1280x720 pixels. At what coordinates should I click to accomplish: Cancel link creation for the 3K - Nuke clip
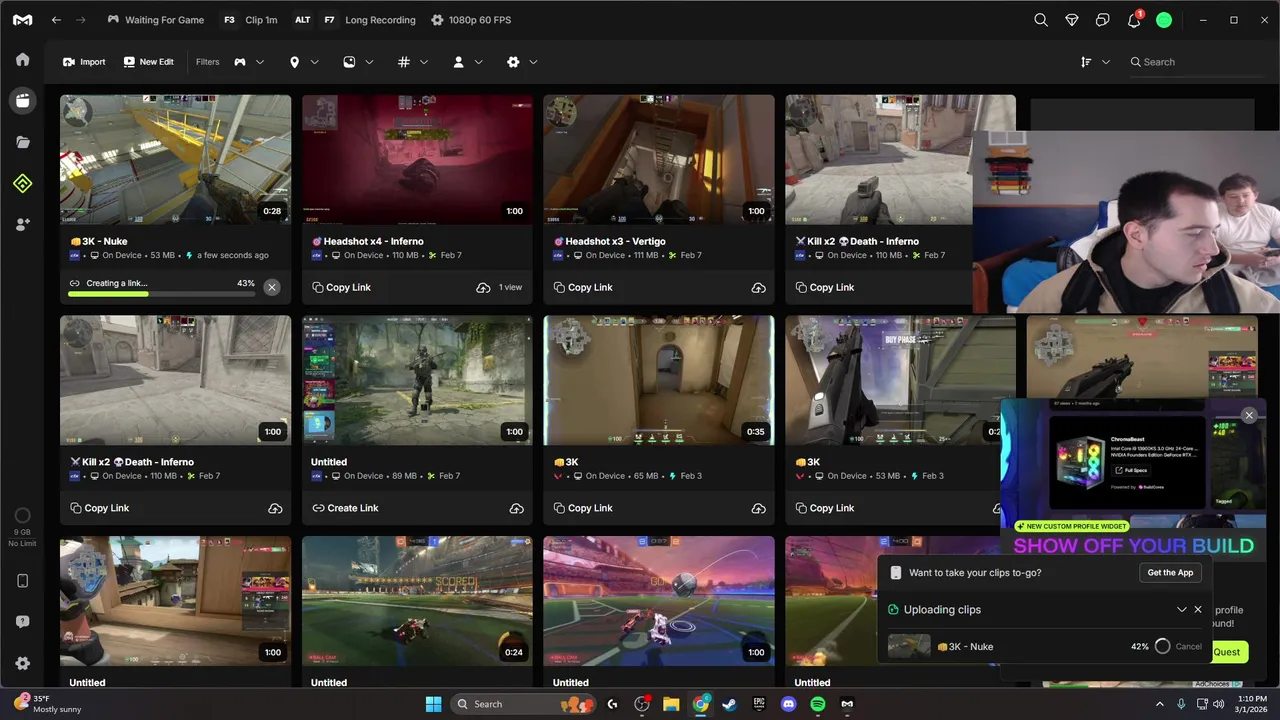(x=272, y=287)
